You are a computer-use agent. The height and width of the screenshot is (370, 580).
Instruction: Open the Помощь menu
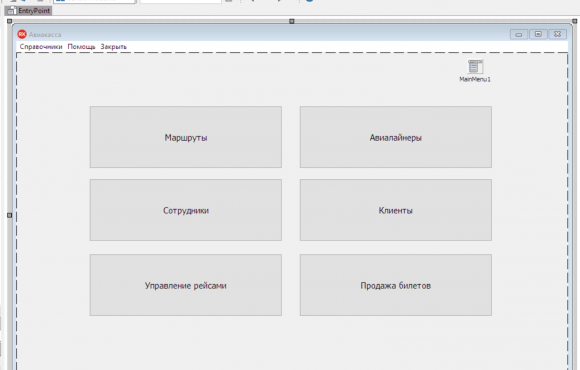[x=81, y=47]
